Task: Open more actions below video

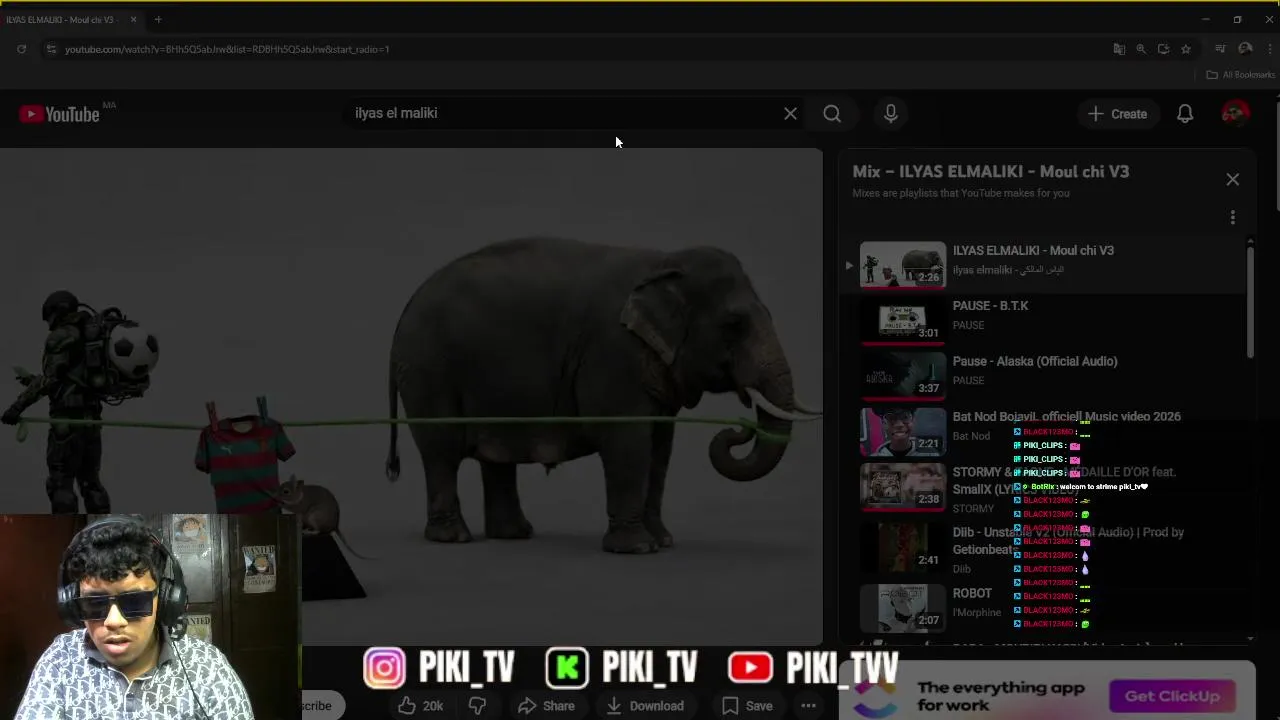Action: [808, 706]
